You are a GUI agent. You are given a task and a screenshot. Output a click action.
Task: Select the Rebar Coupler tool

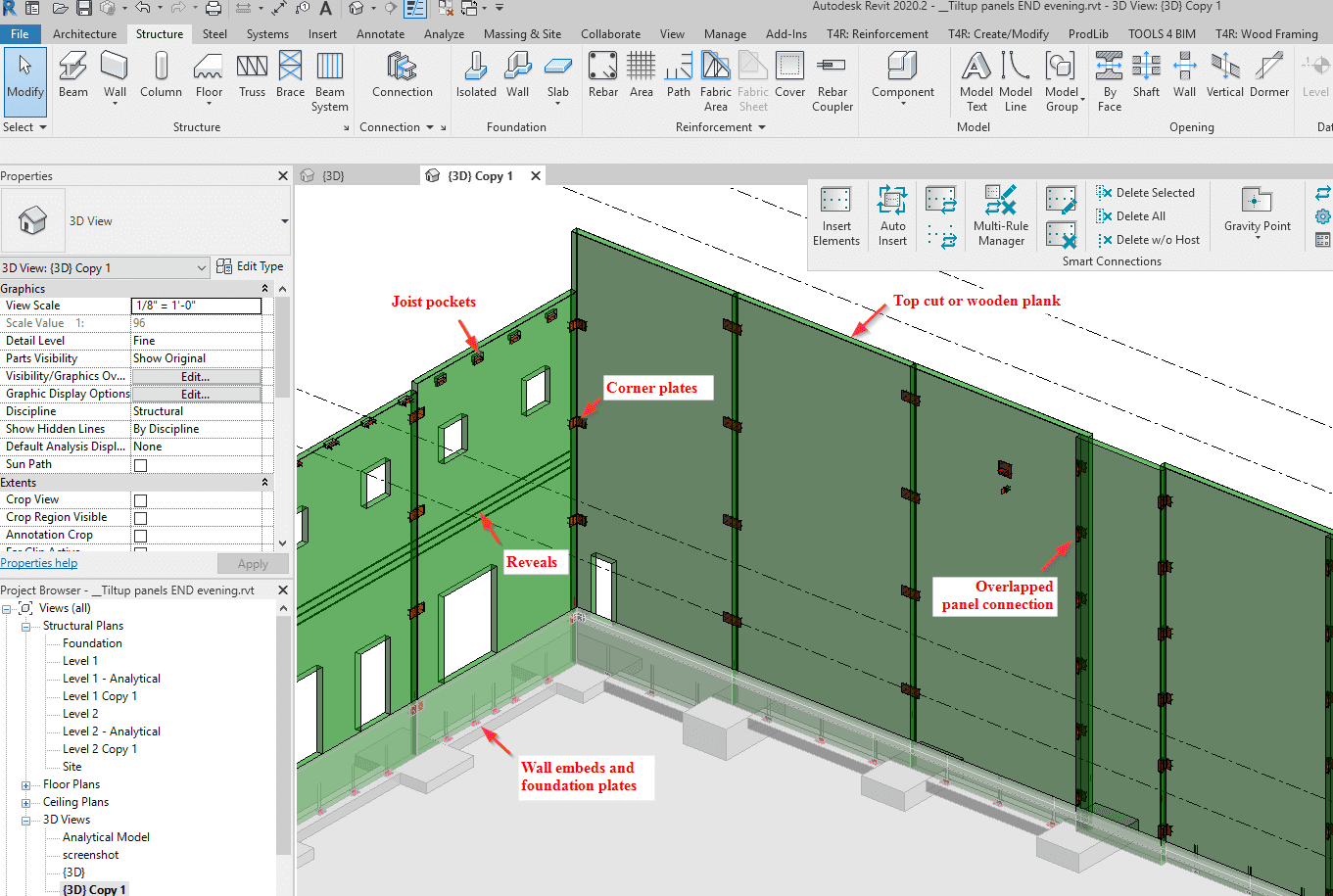(x=833, y=82)
